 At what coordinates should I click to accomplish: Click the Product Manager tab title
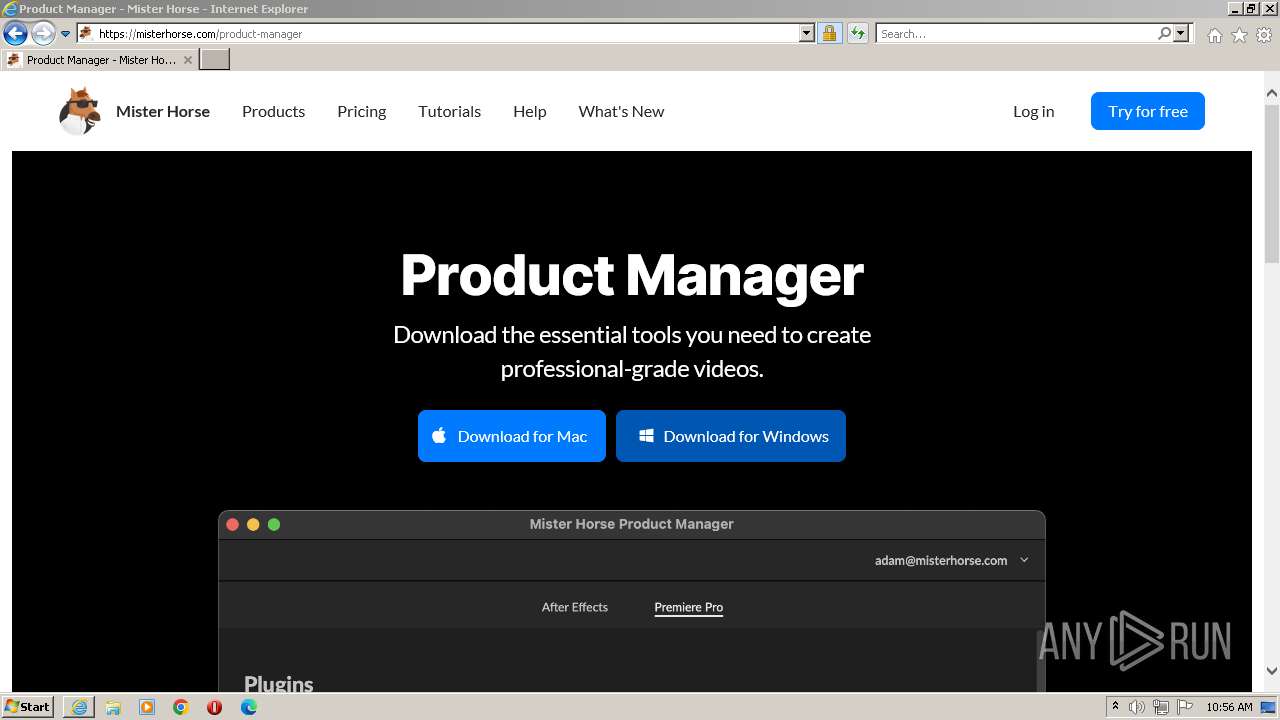pos(101,60)
